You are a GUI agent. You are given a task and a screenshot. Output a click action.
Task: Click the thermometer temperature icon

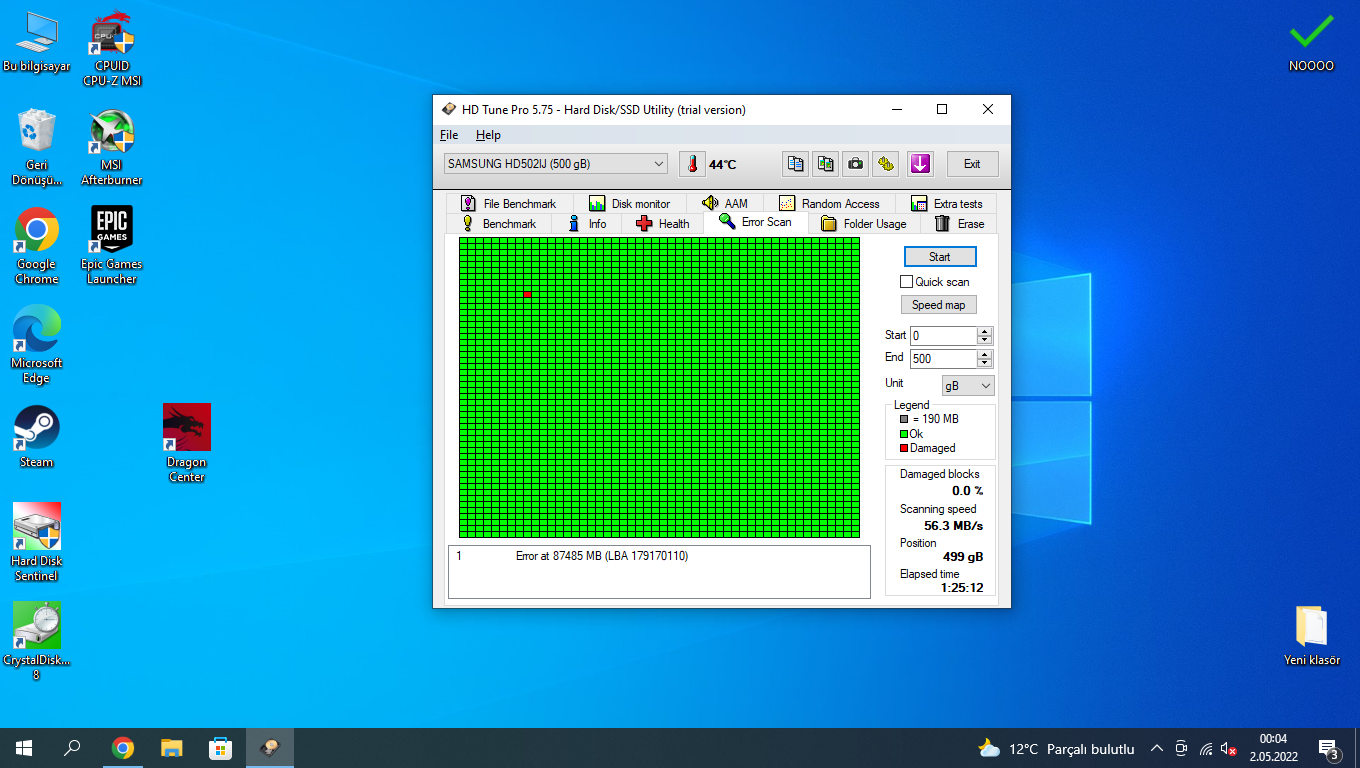692,164
